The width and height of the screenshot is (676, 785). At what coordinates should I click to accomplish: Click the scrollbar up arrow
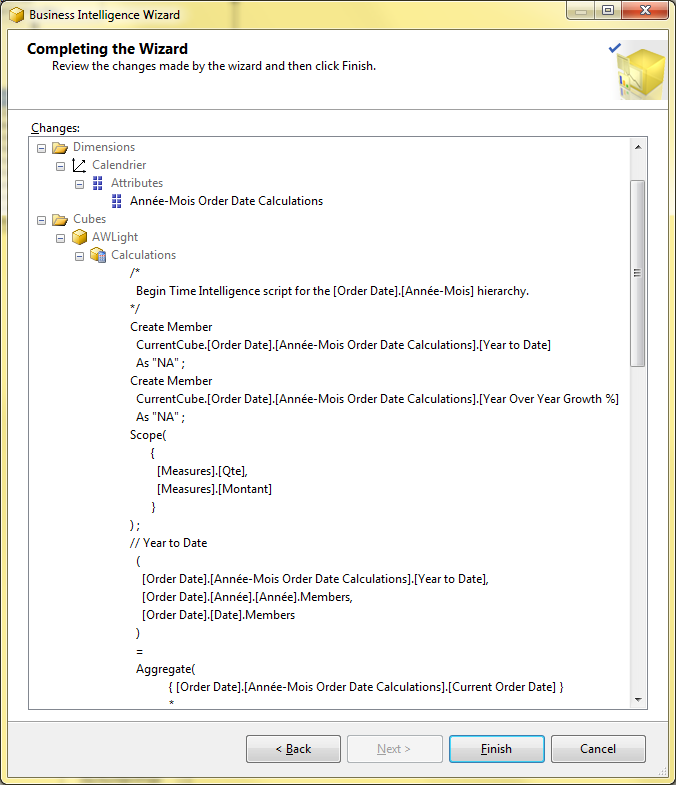point(637,146)
